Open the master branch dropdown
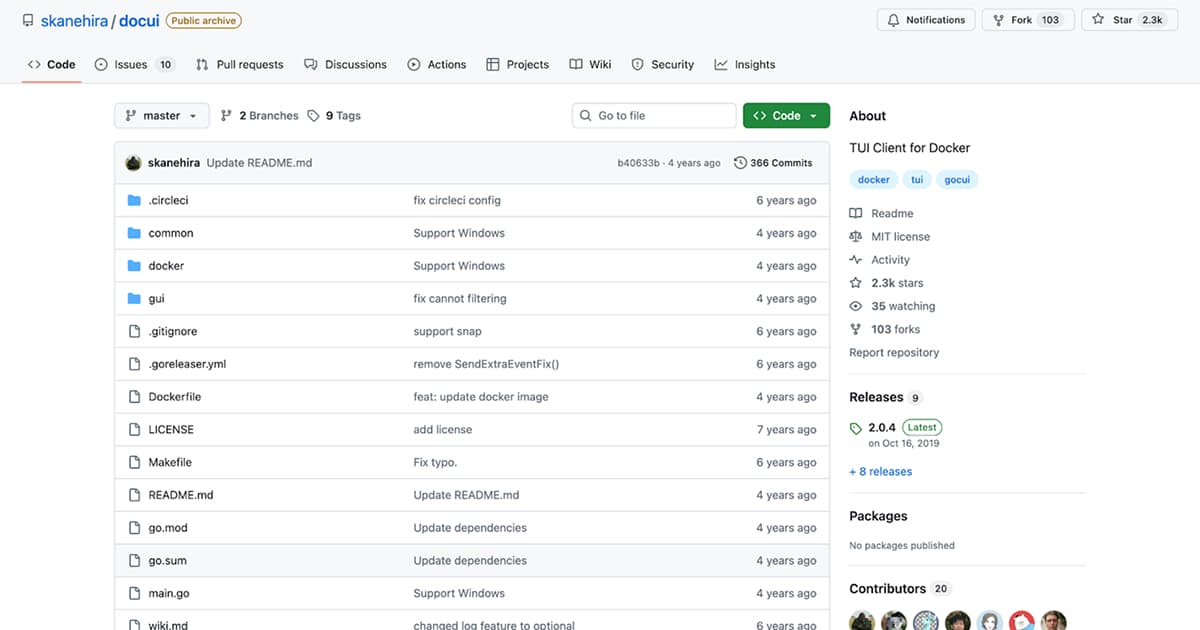The image size is (1200, 630). coord(161,116)
